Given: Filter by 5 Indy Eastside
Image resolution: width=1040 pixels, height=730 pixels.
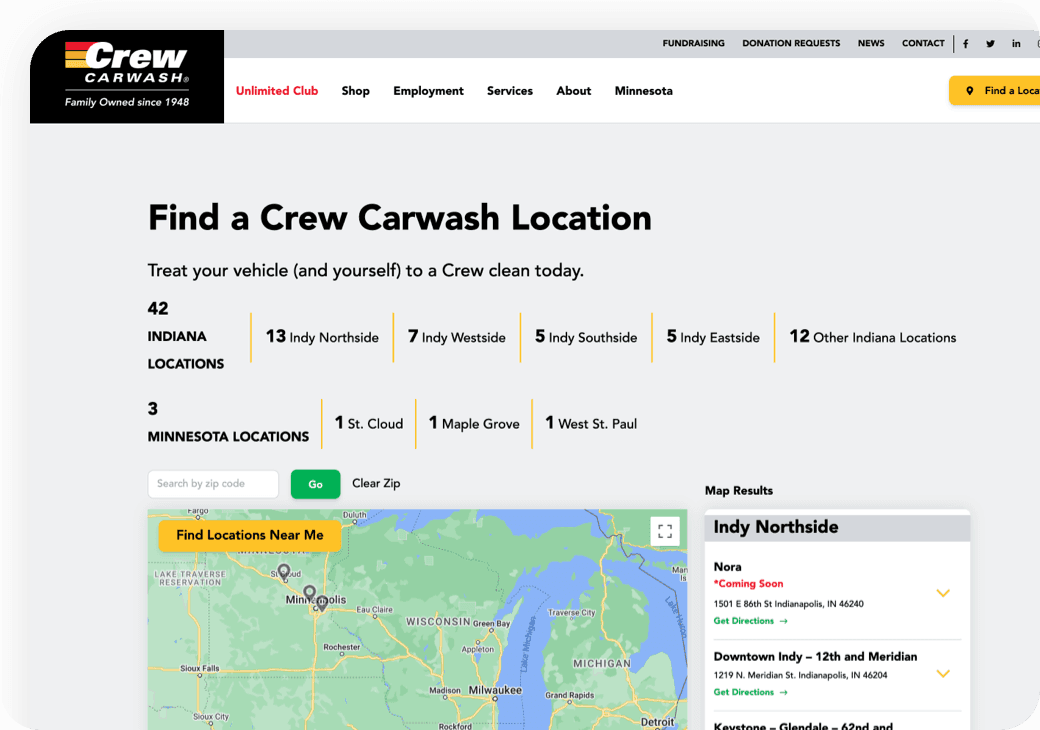Looking at the screenshot, I should [713, 337].
